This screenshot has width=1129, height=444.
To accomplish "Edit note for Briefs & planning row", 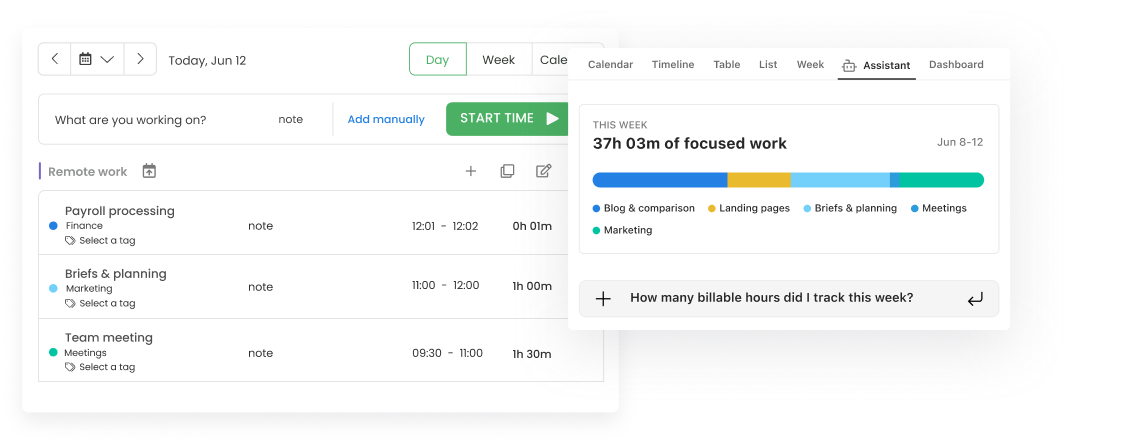I will click(261, 287).
